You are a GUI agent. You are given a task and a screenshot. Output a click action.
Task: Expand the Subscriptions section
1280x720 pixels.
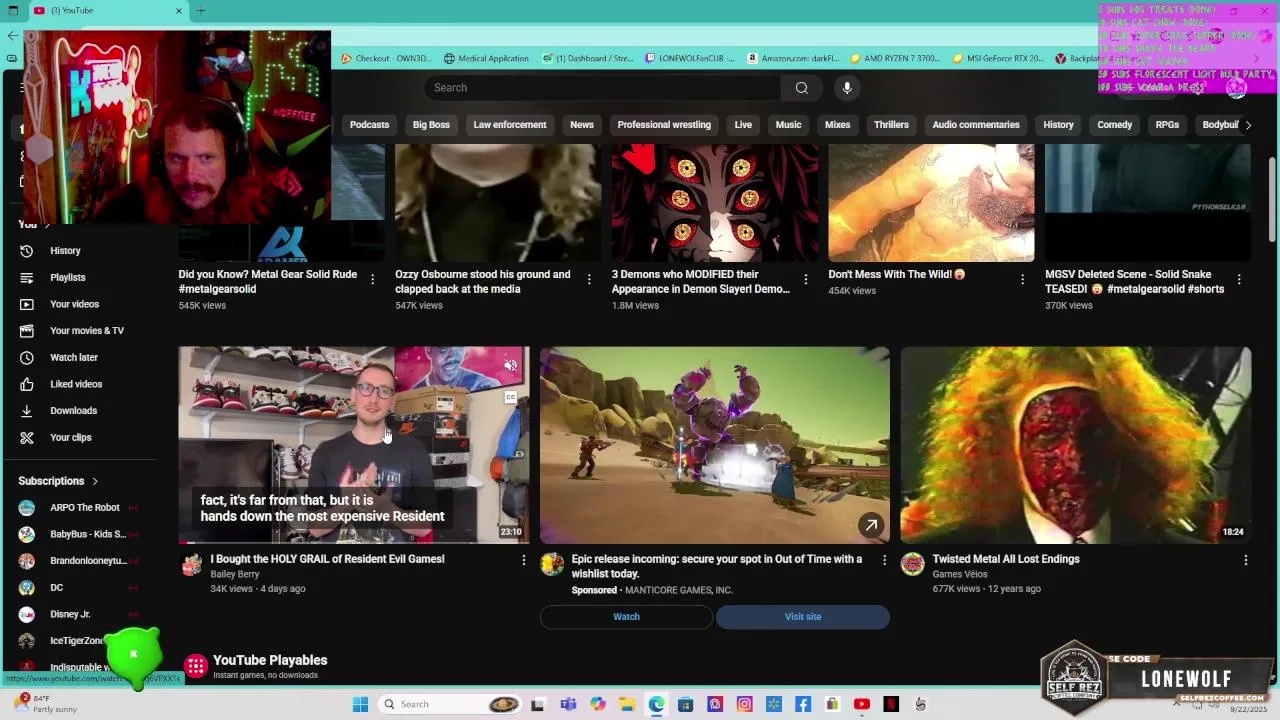pos(59,481)
